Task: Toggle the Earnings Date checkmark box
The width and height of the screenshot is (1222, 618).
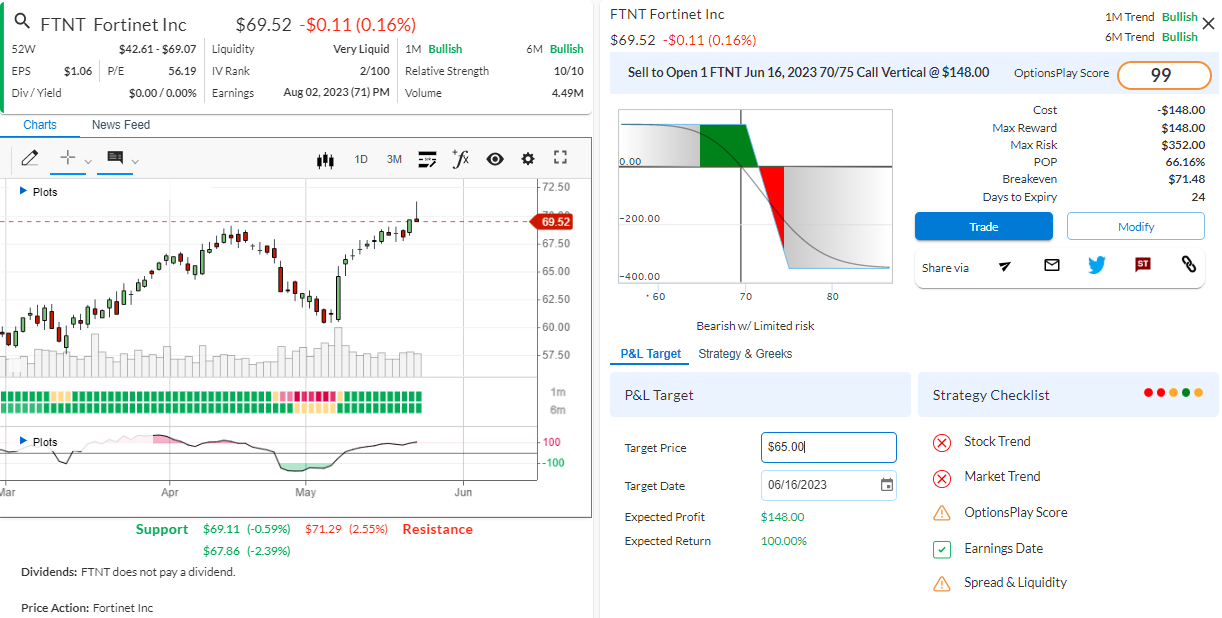Action: 941,549
